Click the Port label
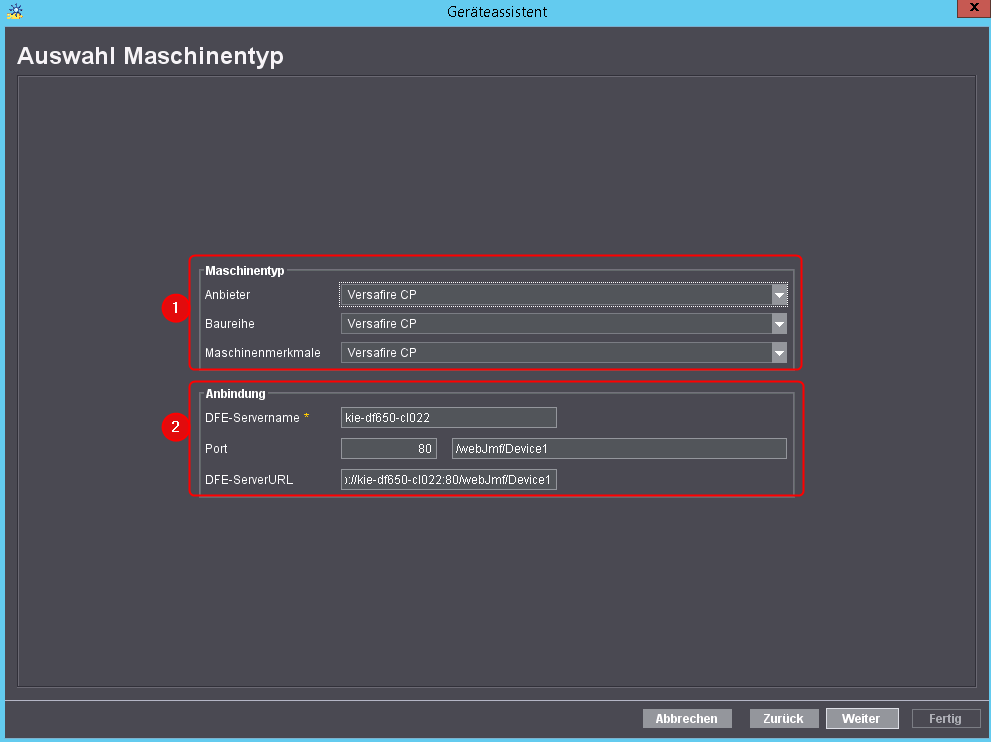991x742 pixels. coord(216,449)
